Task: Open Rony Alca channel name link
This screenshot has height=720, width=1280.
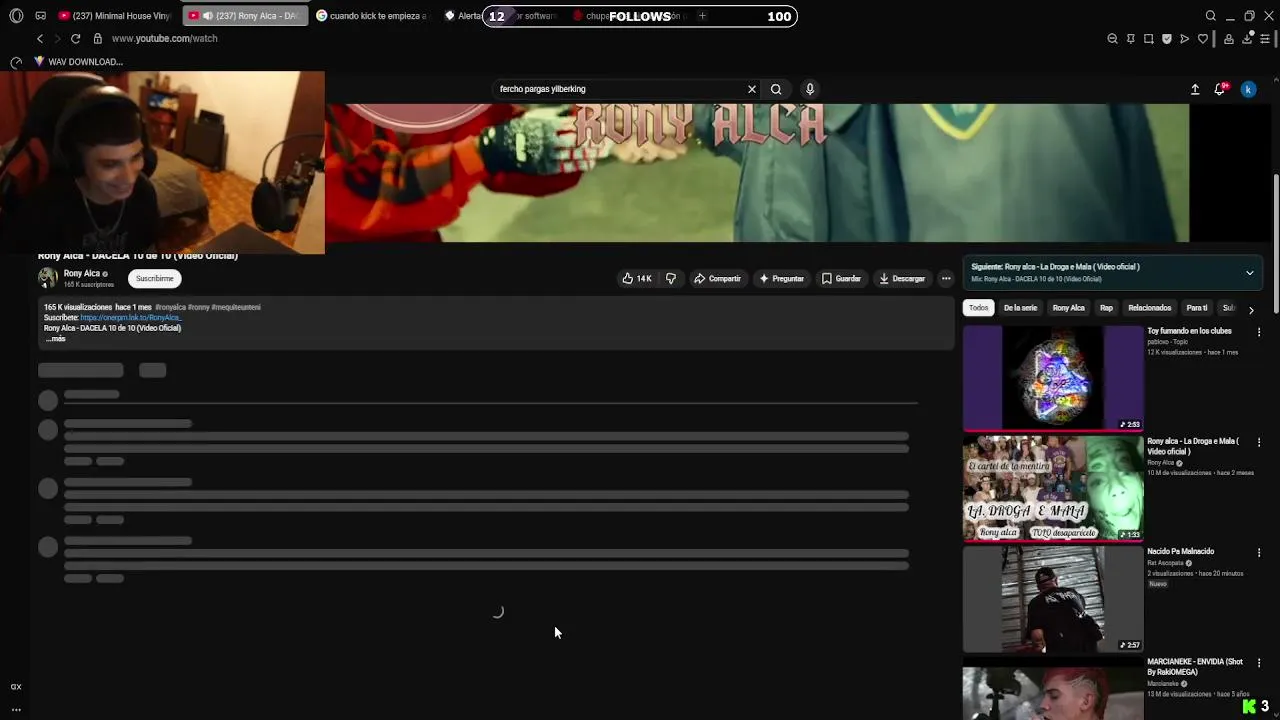Action: pyautogui.click(x=82, y=273)
